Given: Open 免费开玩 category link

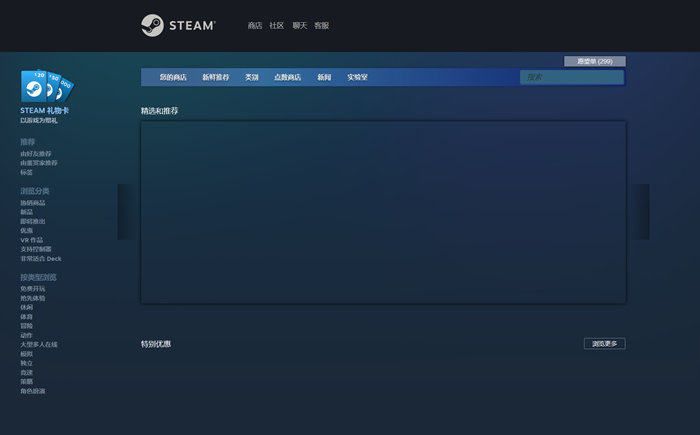Looking at the screenshot, I should pyautogui.click(x=33, y=289).
